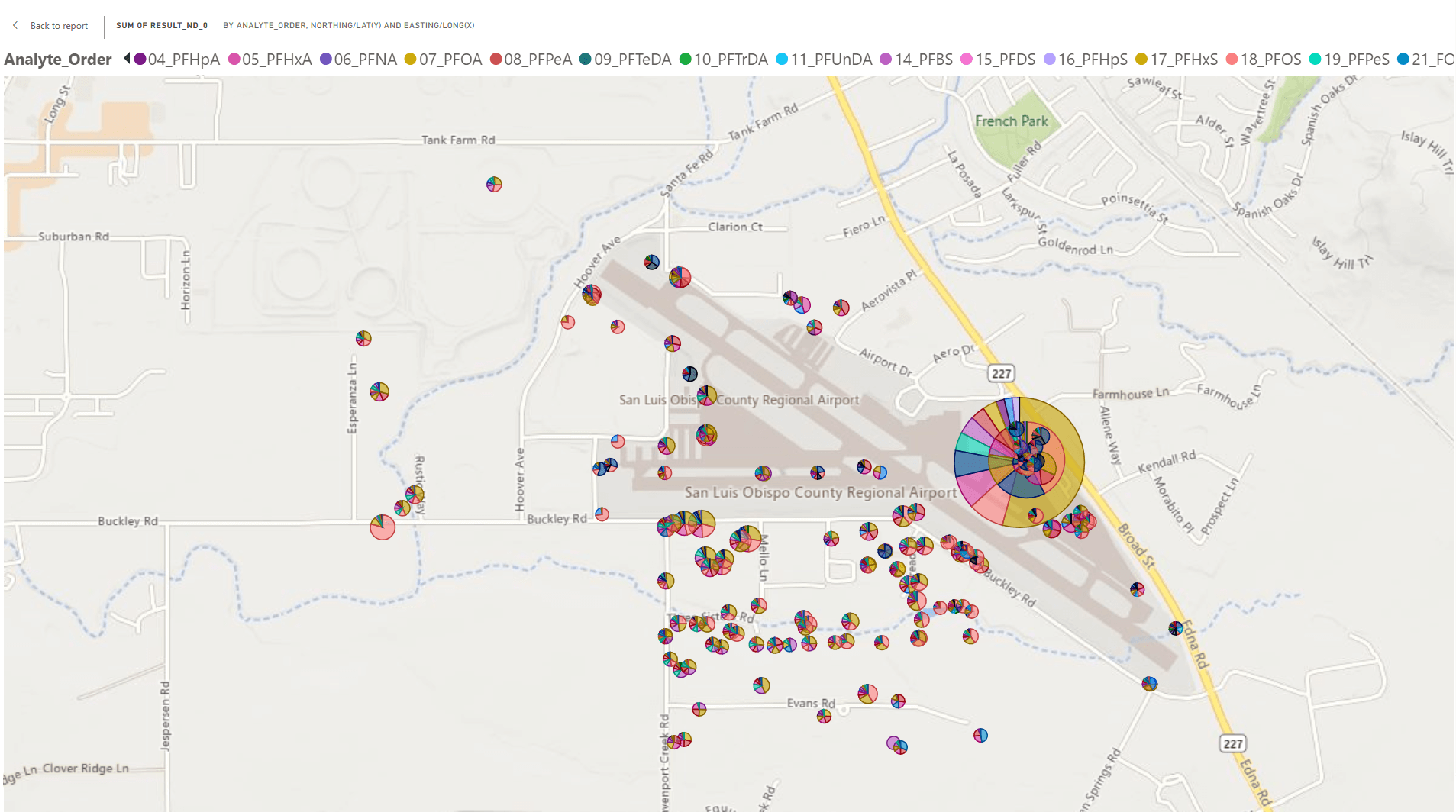Click the salmon 18_PFOS legend circle

coord(1232,59)
